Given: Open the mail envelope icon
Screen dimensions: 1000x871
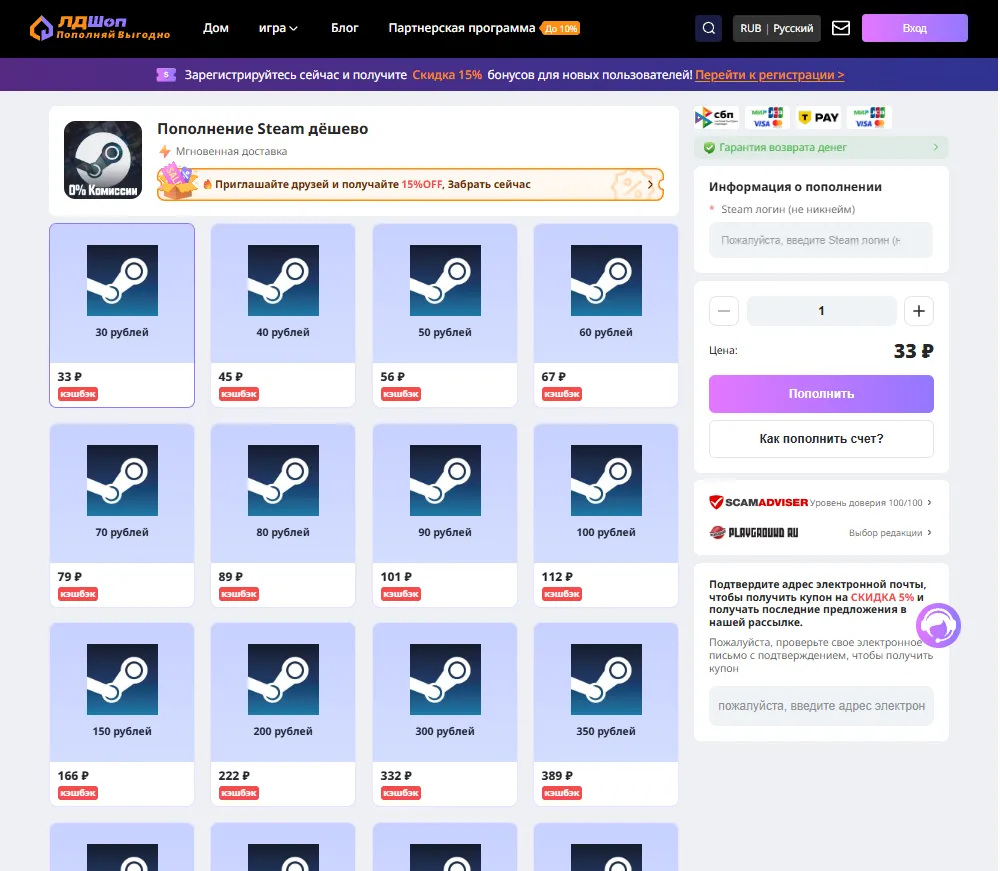Looking at the screenshot, I should (x=841, y=28).
